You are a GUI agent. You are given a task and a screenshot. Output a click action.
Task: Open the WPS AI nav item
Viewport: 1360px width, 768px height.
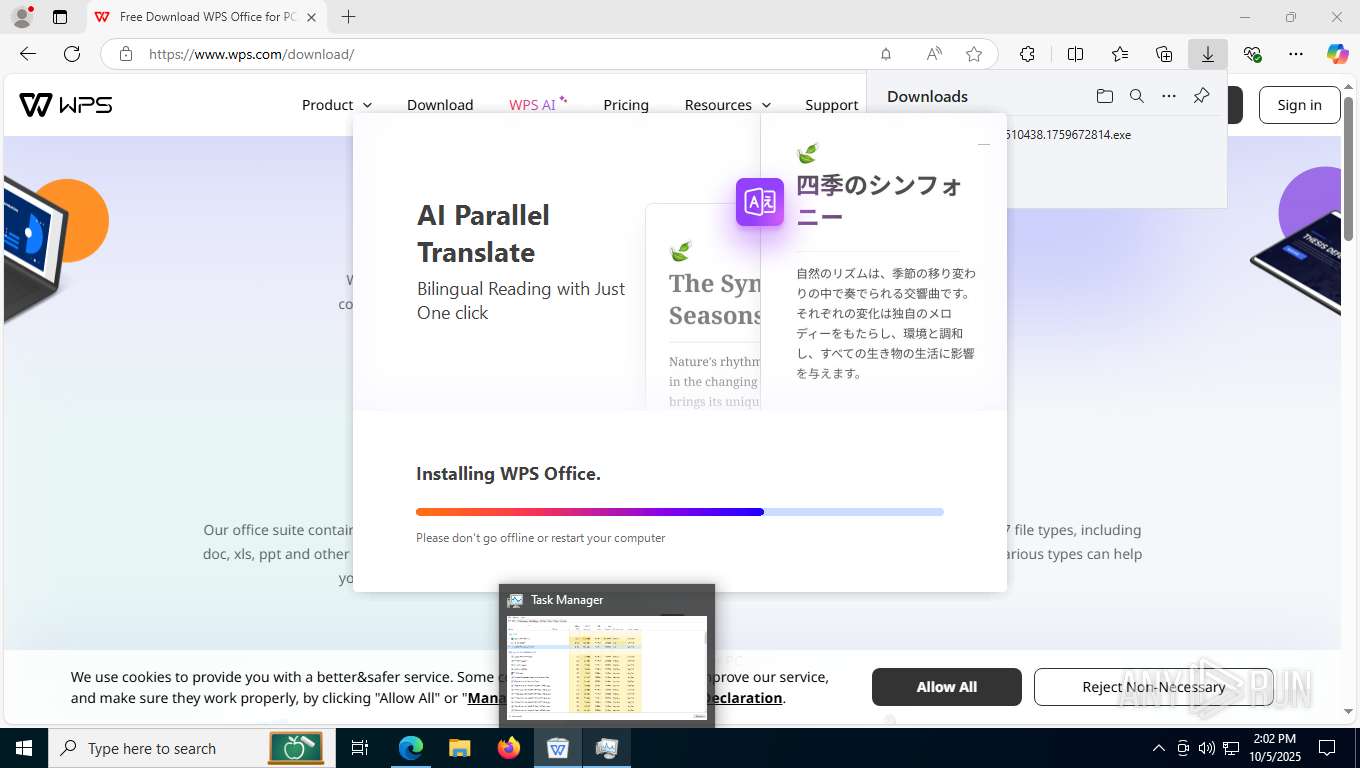(538, 104)
